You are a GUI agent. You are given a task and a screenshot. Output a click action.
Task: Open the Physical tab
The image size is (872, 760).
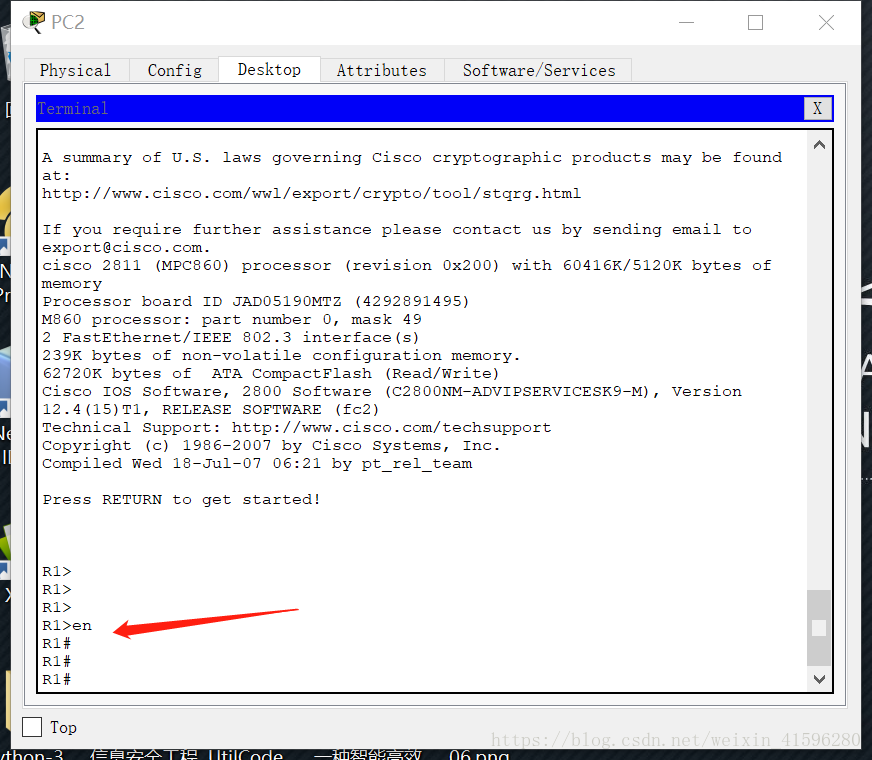pos(76,71)
